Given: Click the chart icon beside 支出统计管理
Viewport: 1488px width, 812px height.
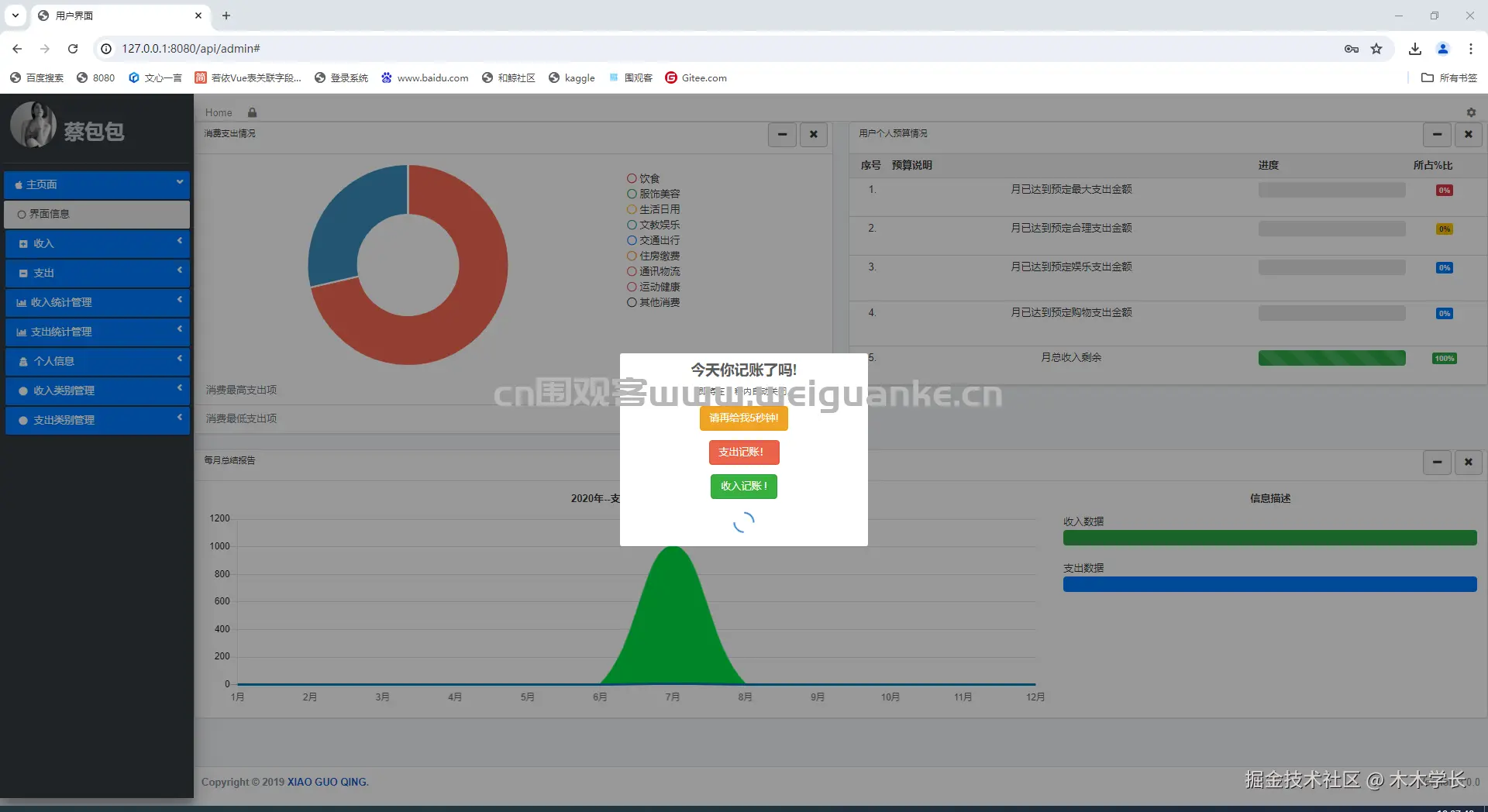Looking at the screenshot, I should click(21, 332).
